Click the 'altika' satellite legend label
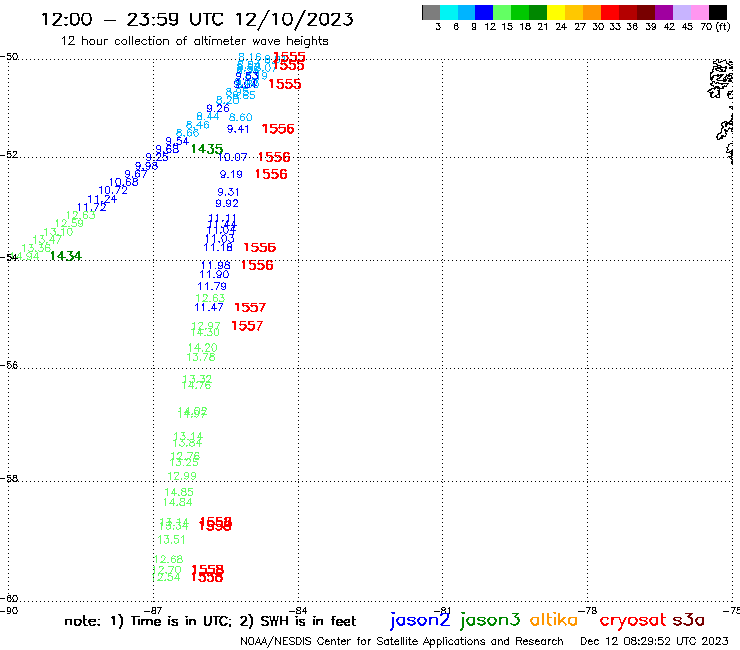 [x=554, y=619]
